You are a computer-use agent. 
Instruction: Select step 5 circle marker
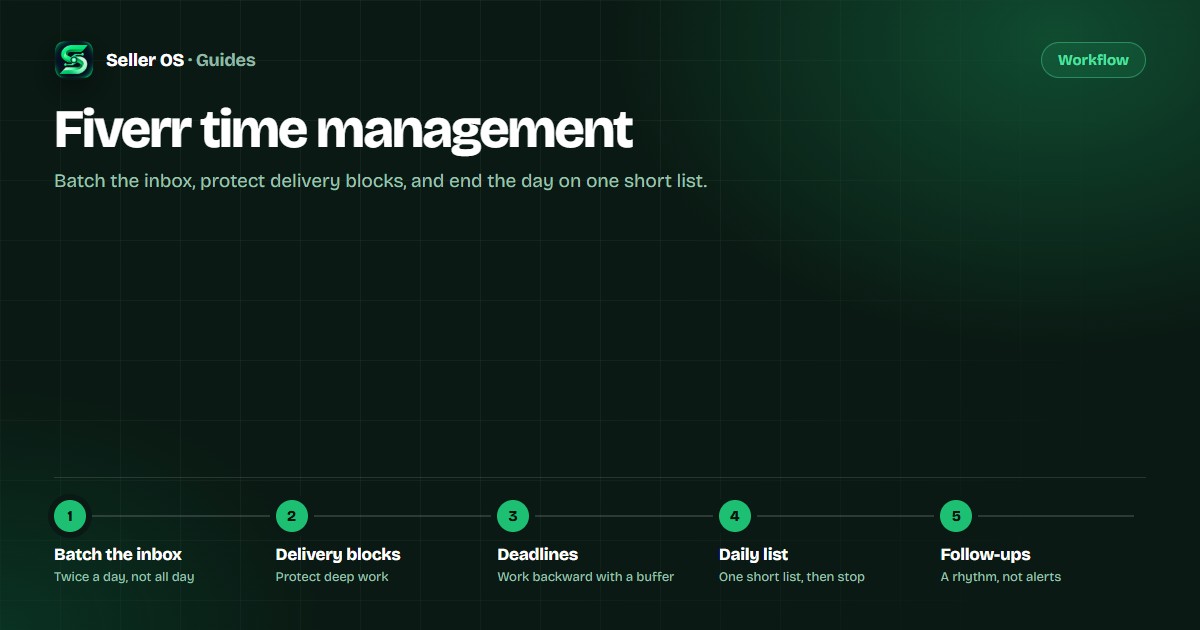click(956, 516)
